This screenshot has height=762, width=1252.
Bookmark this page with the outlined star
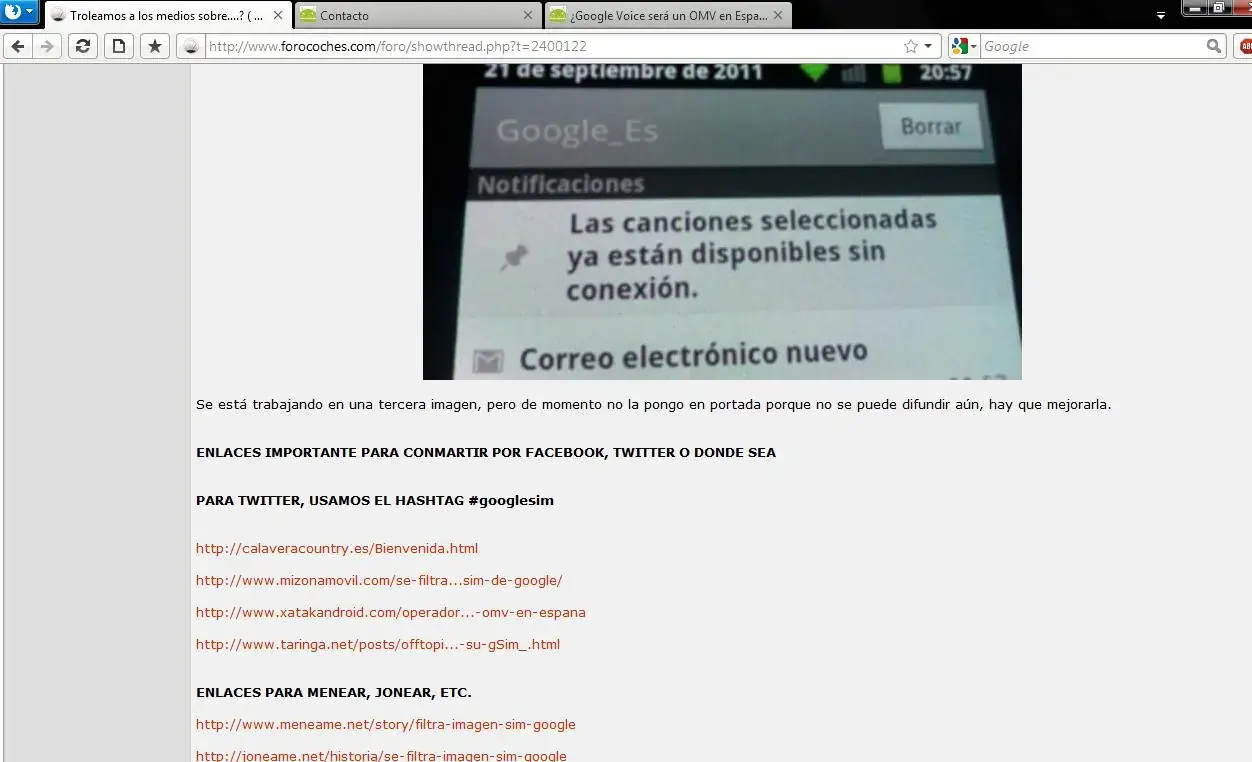pos(911,46)
